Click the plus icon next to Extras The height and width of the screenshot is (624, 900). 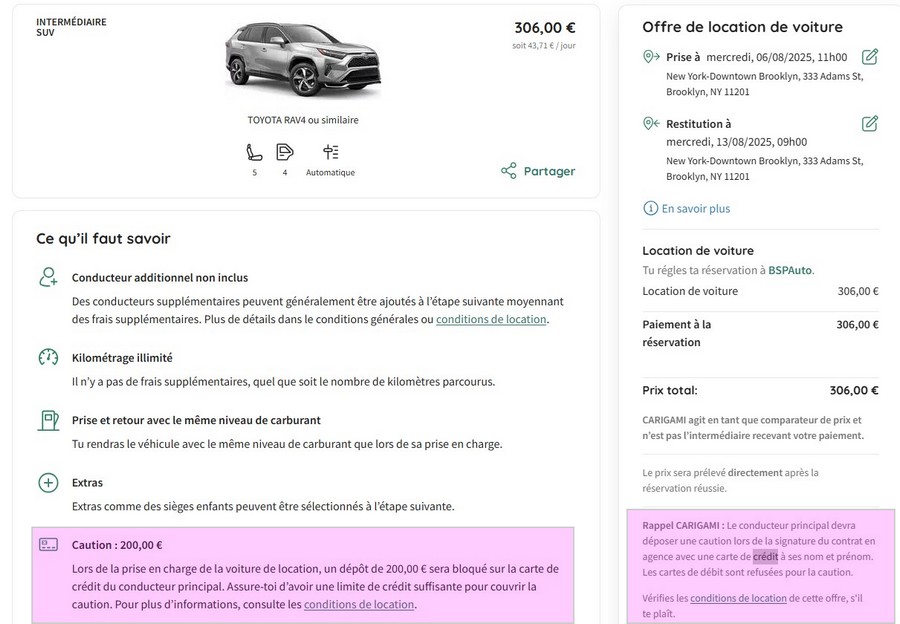[x=47, y=482]
